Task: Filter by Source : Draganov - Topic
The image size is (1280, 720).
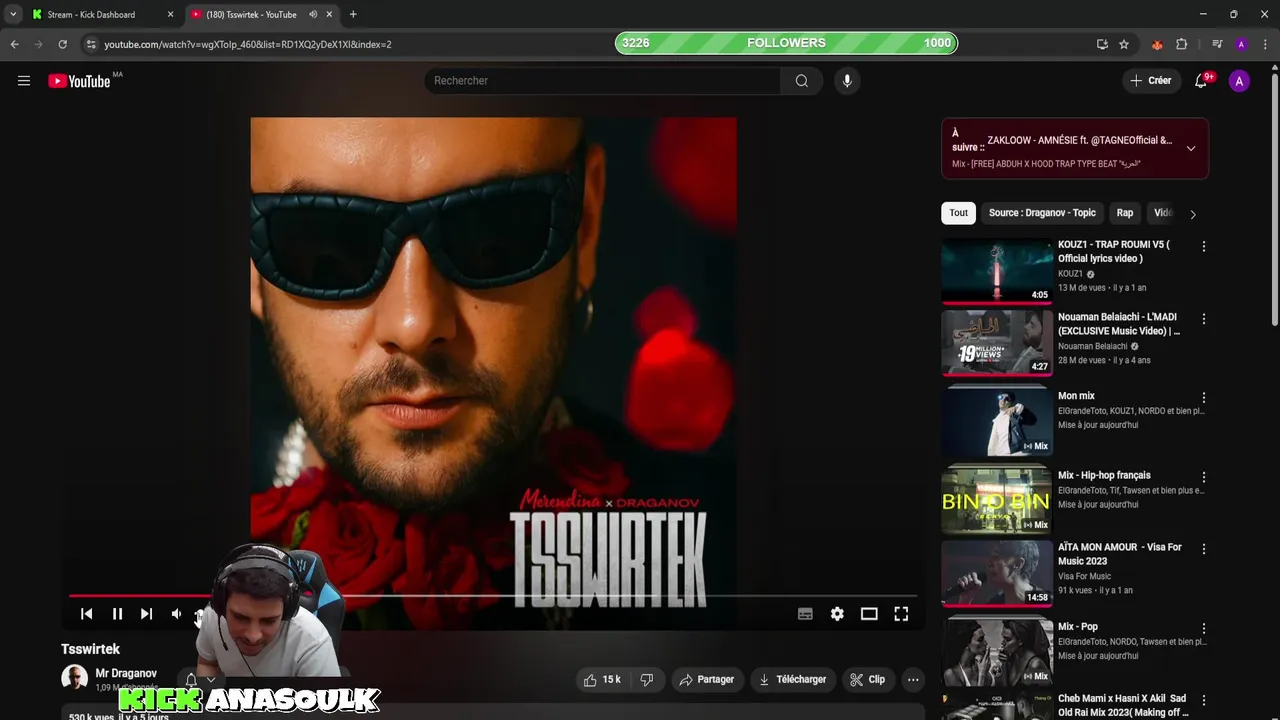Action: [1042, 213]
